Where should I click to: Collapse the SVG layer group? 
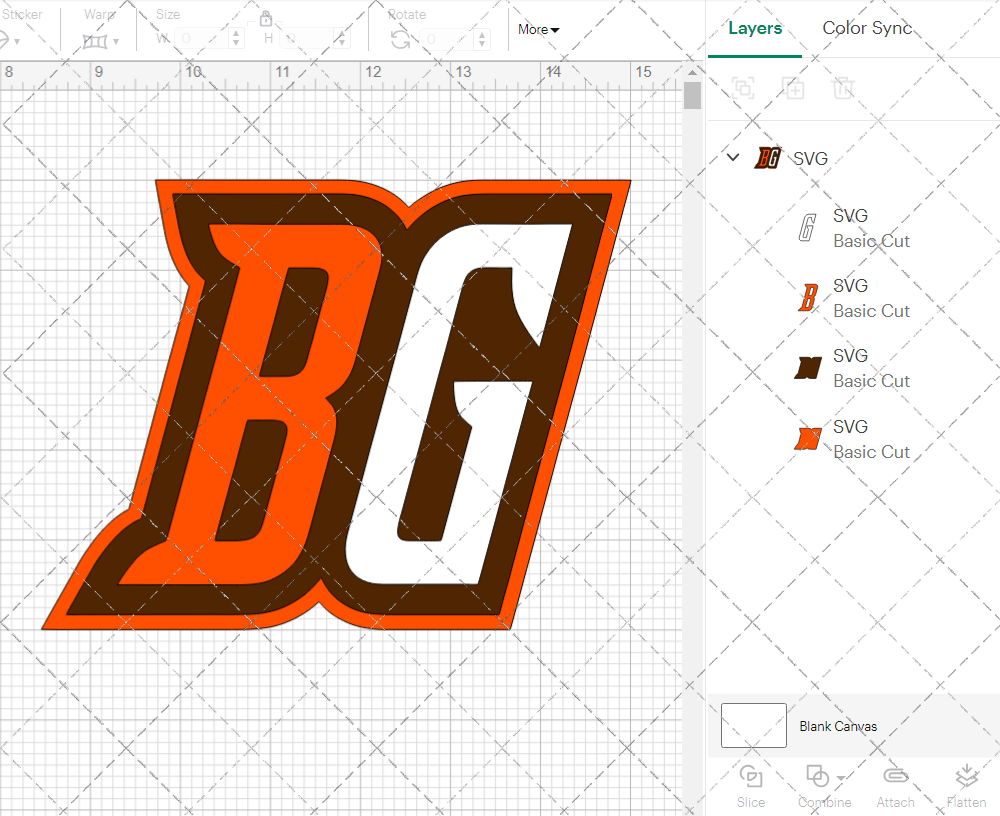(732, 157)
